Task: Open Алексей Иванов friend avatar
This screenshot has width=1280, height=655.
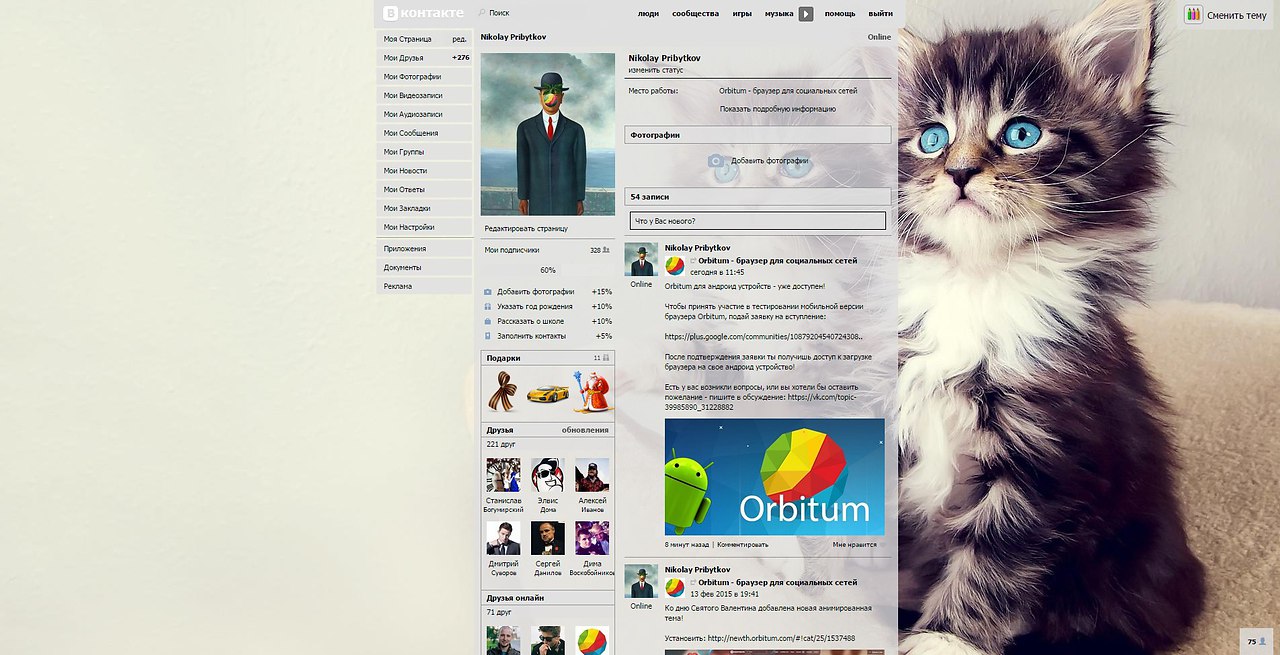Action: pyautogui.click(x=592, y=475)
